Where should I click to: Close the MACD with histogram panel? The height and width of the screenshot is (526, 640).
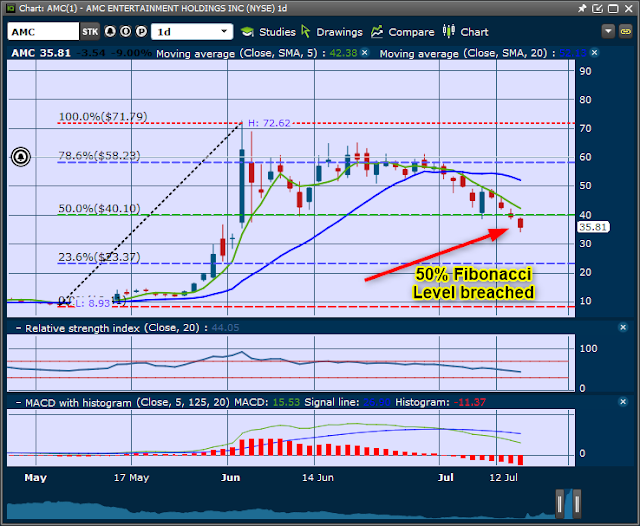pyautogui.click(x=623, y=402)
